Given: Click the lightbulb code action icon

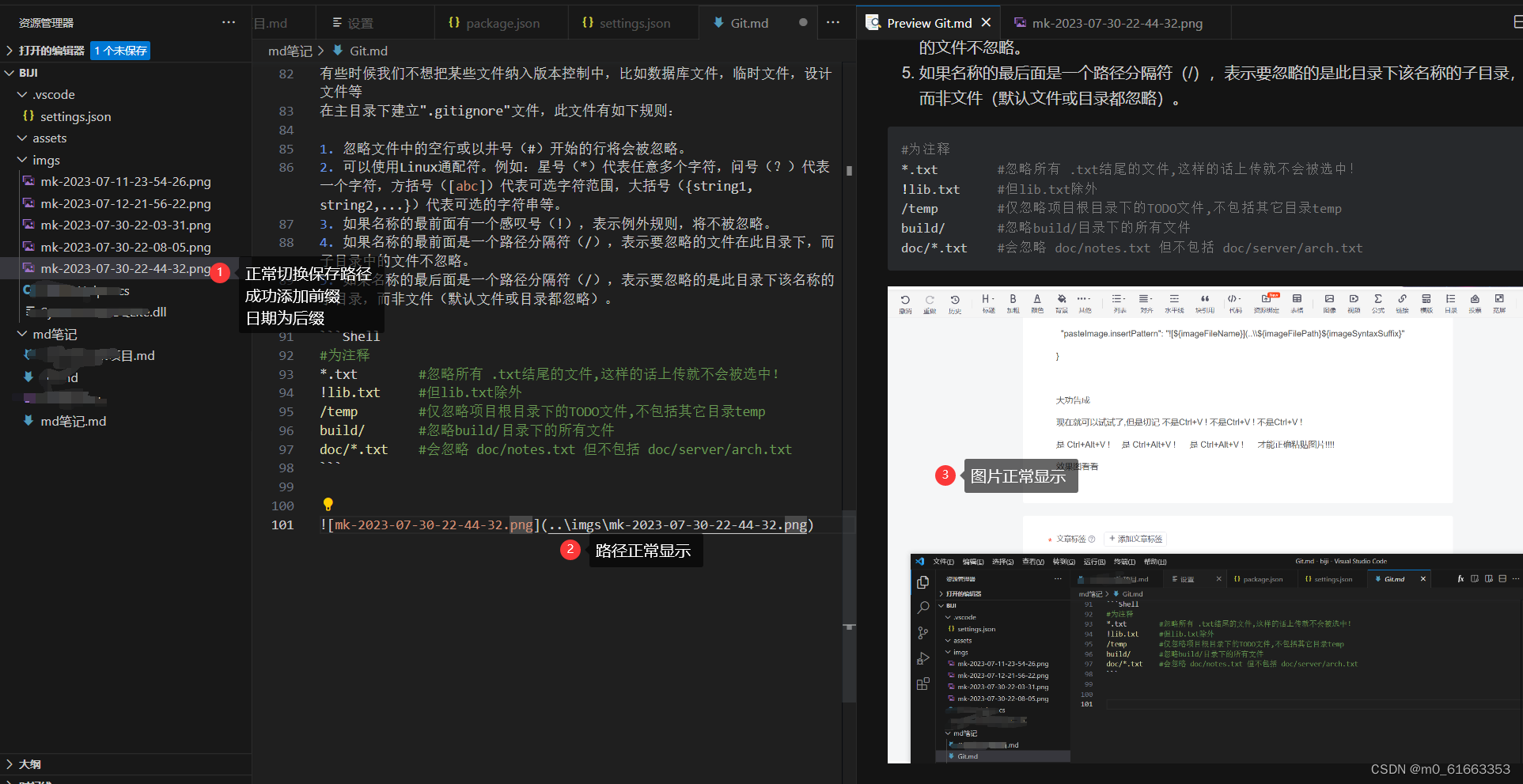Looking at the screenshot, I should click(328, 505).
